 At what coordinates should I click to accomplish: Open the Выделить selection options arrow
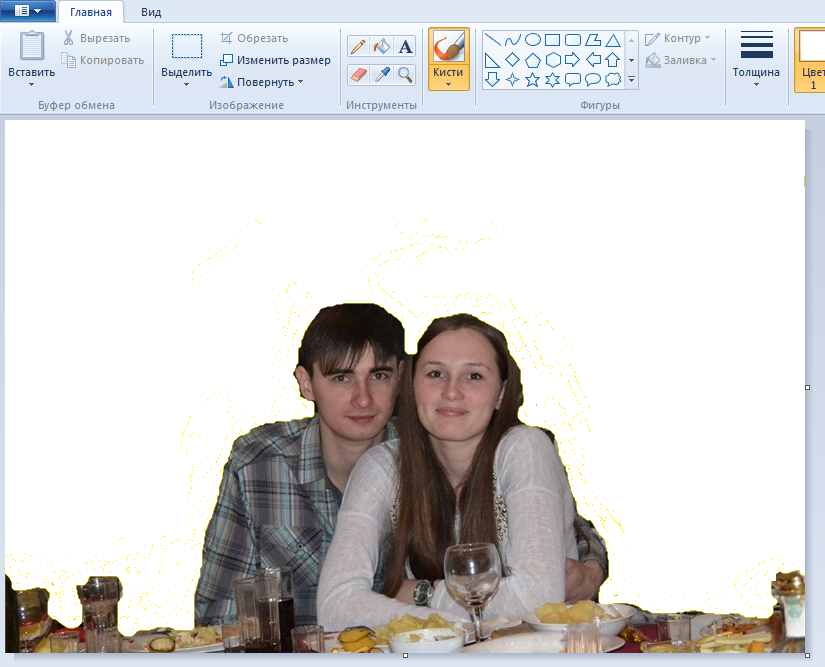pyautogui.click(x=186, y=84)
